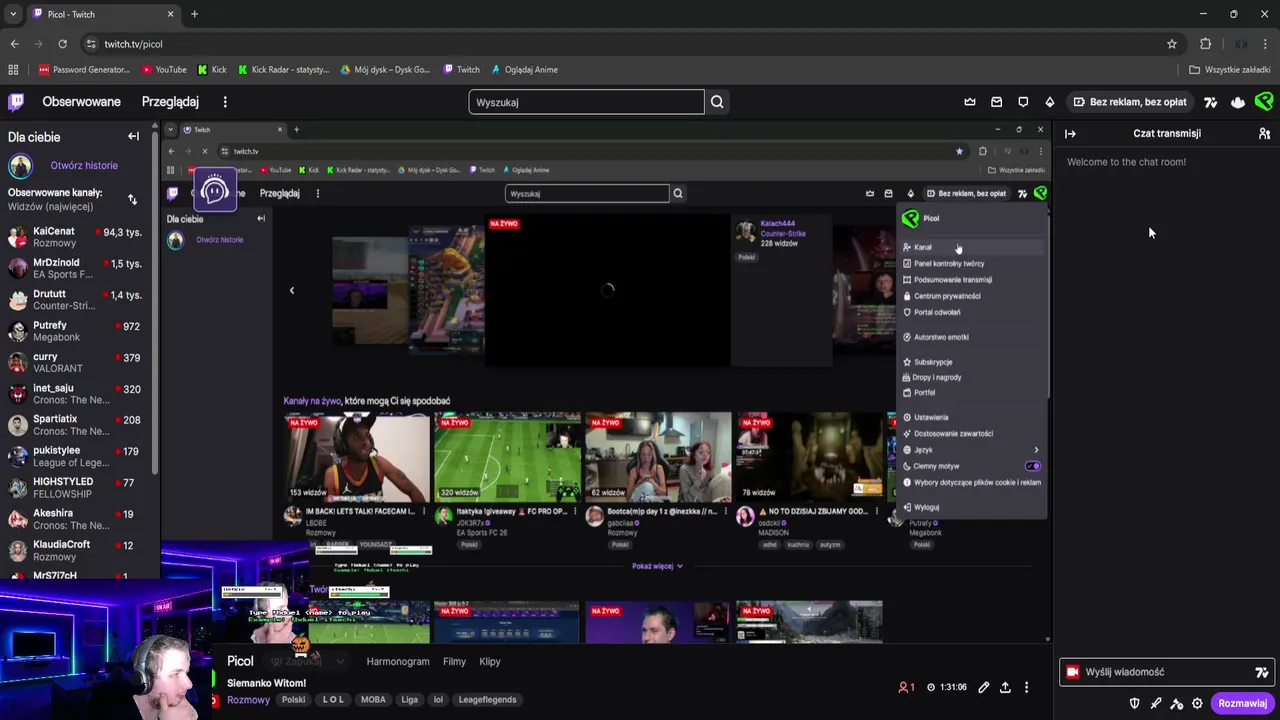Open the Rozmowy category link
The height and width of the screenshot is (720, 1280).
[248, 700]
